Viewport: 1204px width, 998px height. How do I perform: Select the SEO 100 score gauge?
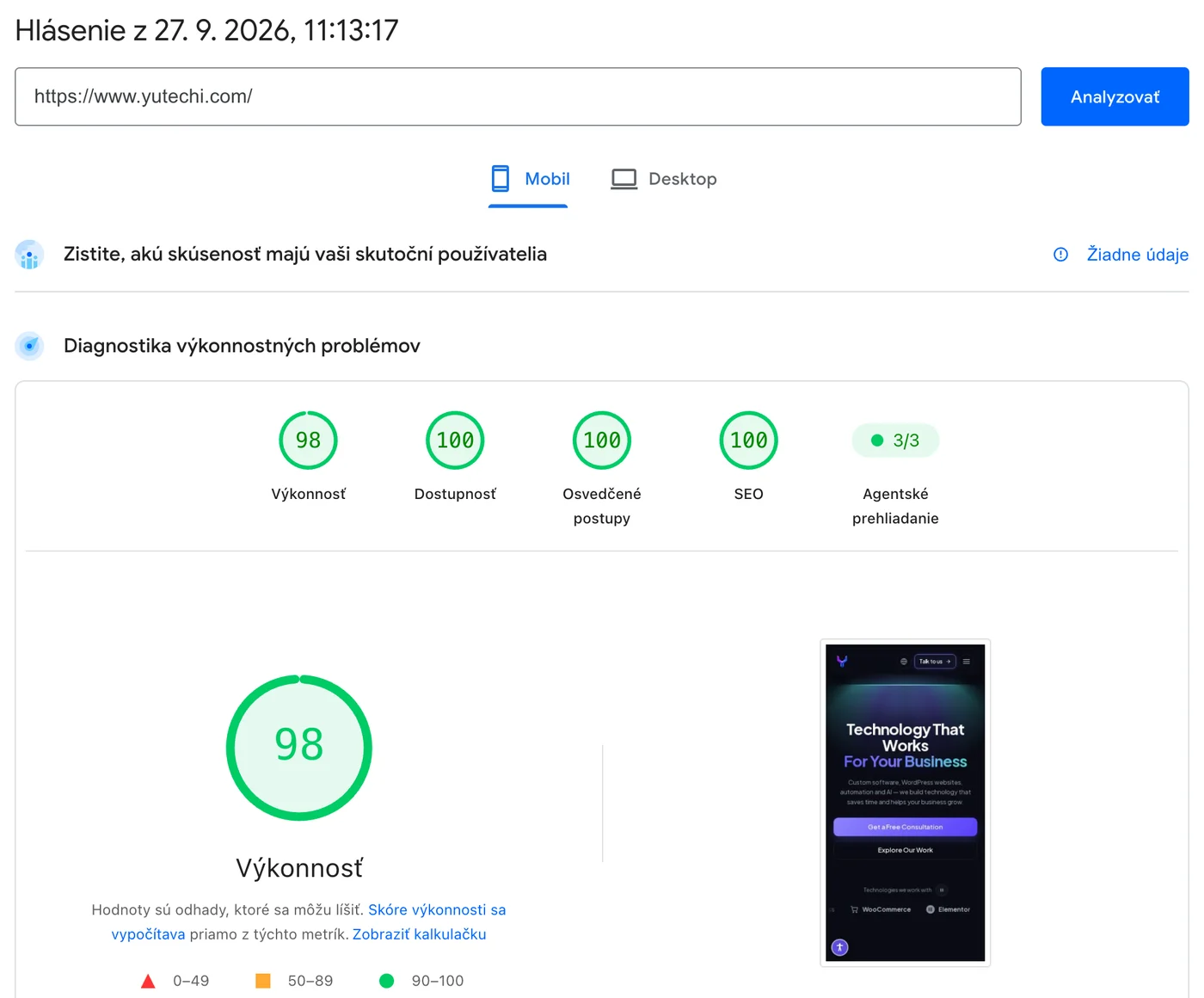(749, 440)
